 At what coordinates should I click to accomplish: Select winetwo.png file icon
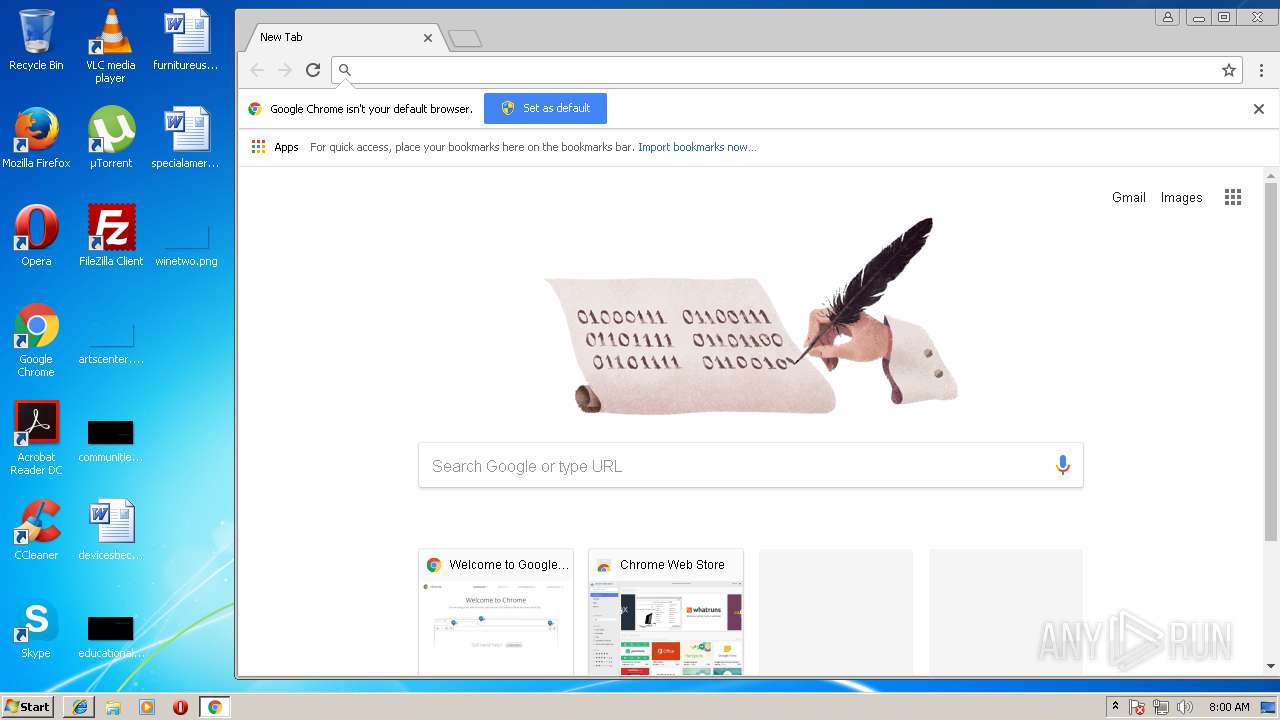tap(186, 245)
